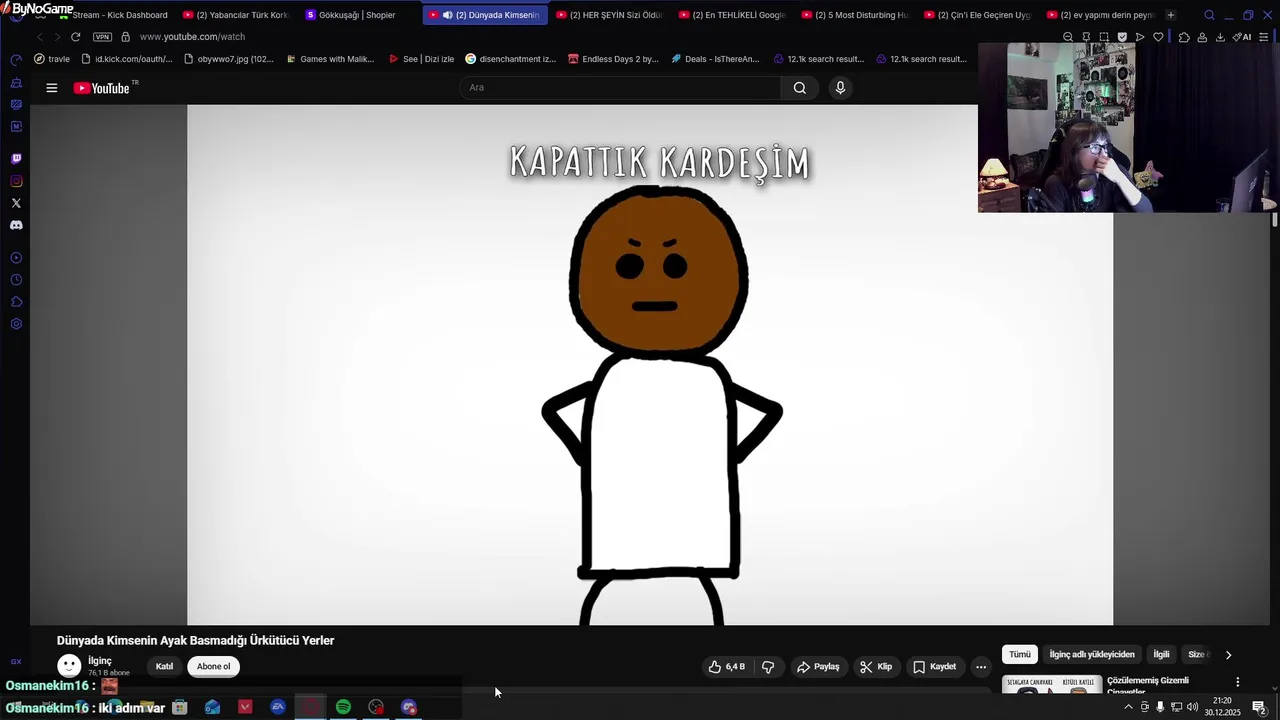The height and width of the screenshot is (720, 1280).
Task: Go to YouTube home via logo
Action: point(103,88)
